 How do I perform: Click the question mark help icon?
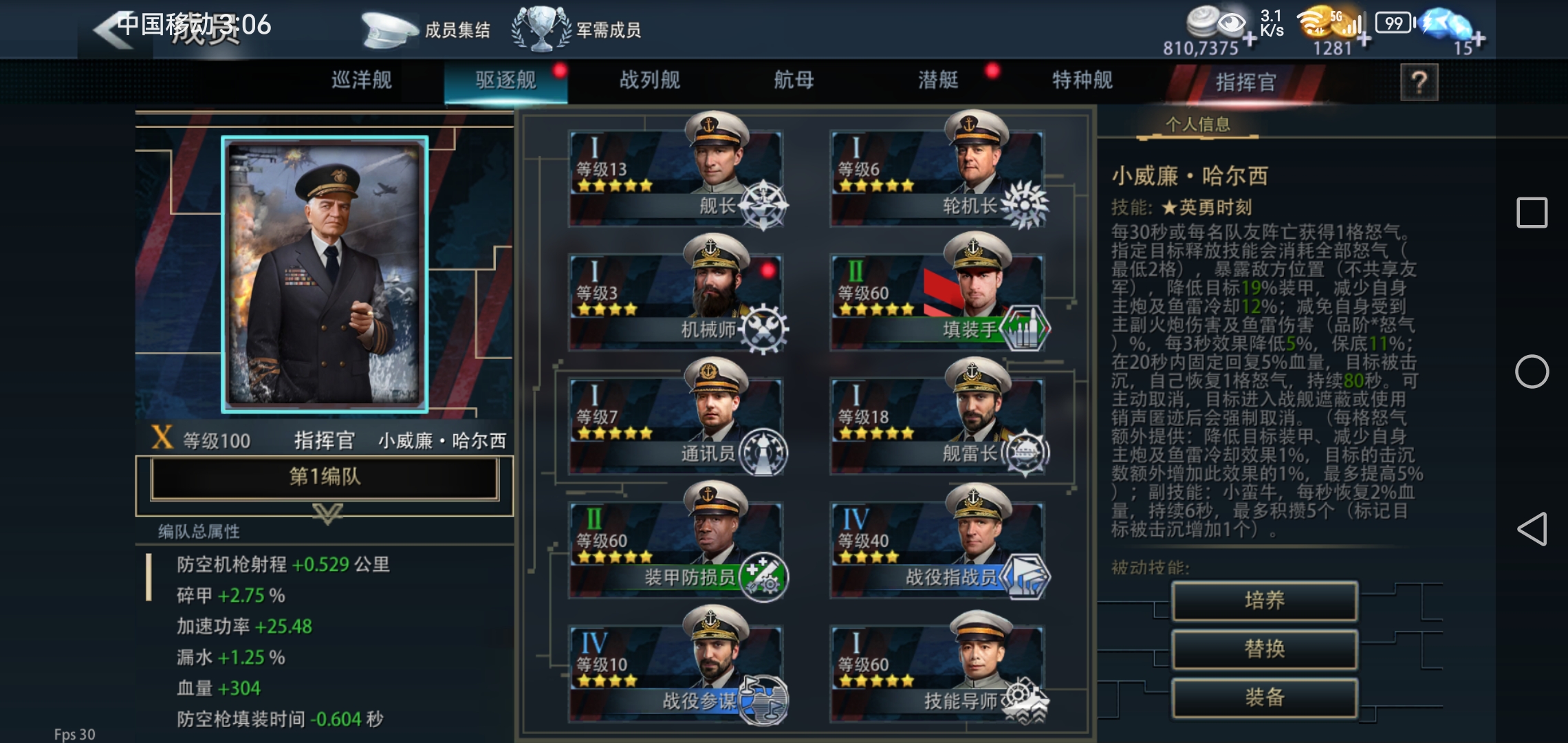[1419, 83]
